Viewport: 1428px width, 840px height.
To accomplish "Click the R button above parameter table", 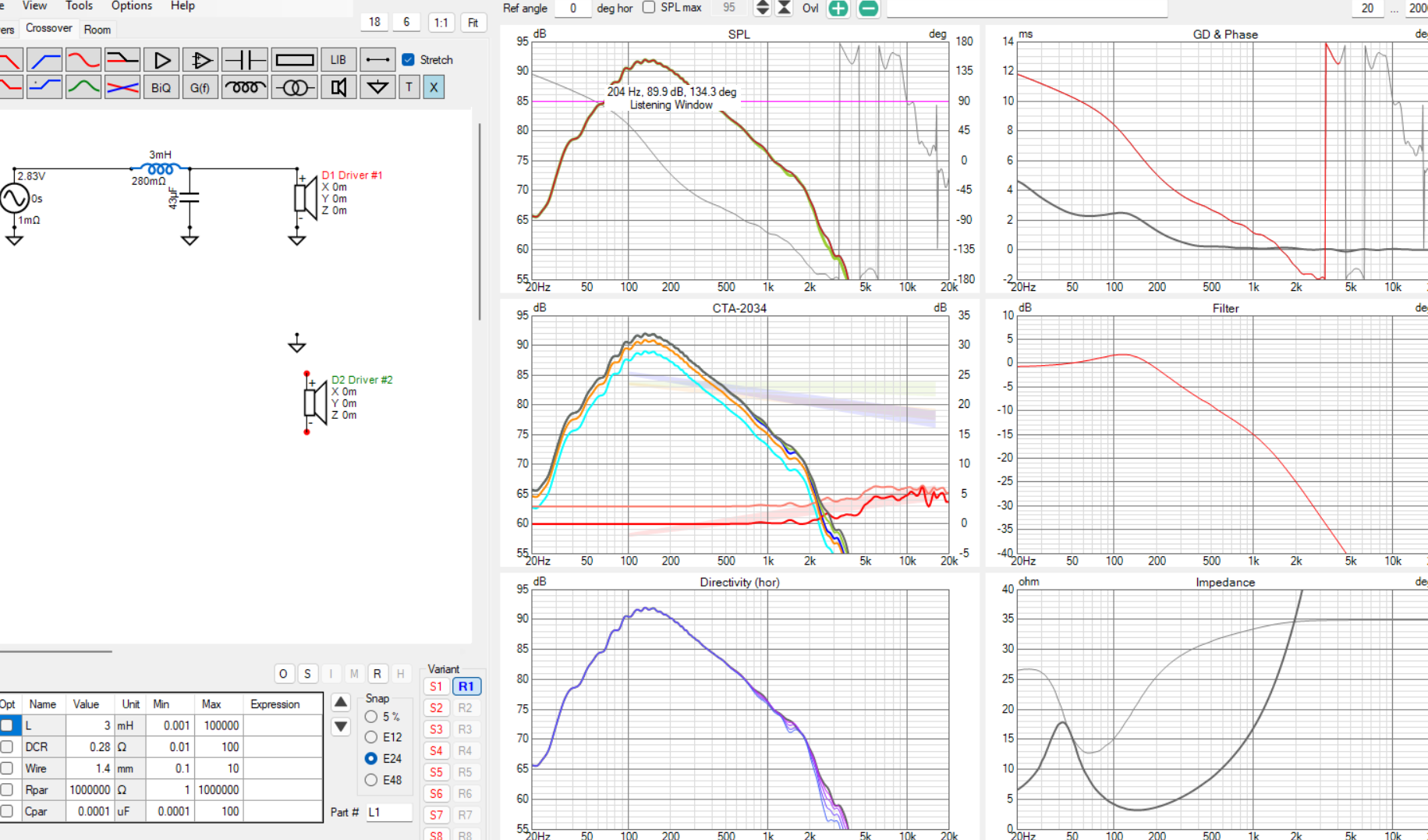I will click(x=377, y=674).
